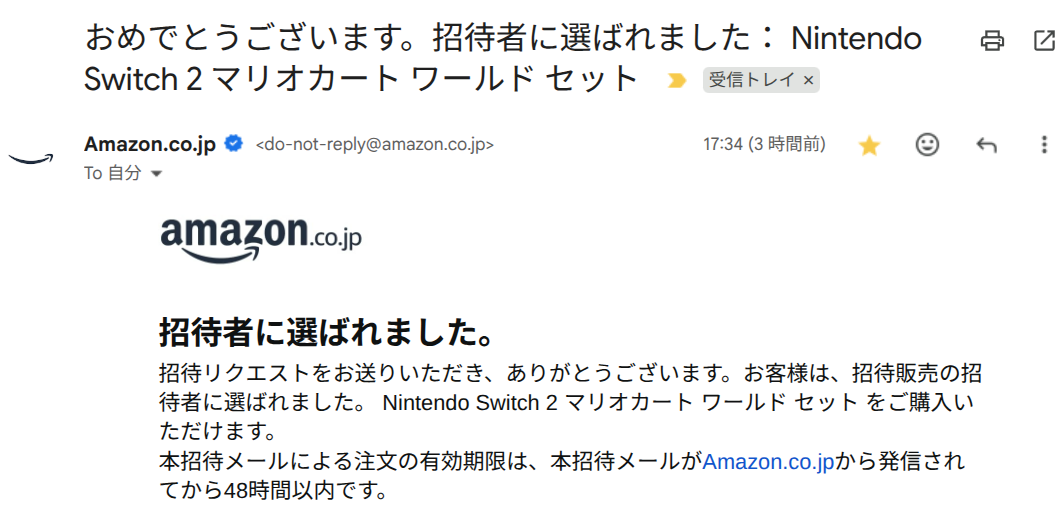The width and height of the screenshot is (1056, 517).
Task: Add an emoji reaction to the email
Action: pyautogui.click(x=927, y=145)
